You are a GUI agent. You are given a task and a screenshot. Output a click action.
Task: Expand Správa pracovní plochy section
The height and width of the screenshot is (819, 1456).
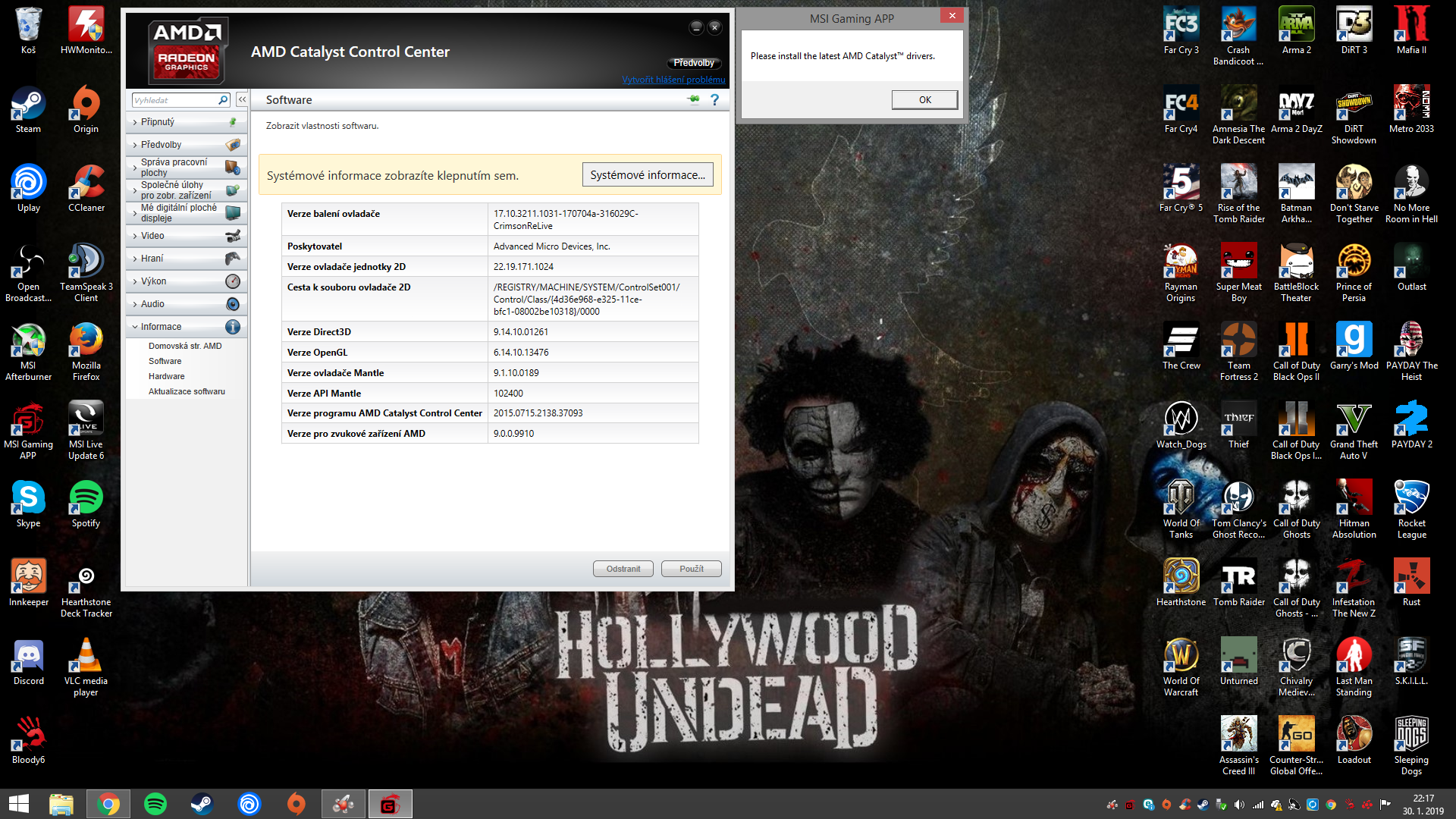click(187, 168)
